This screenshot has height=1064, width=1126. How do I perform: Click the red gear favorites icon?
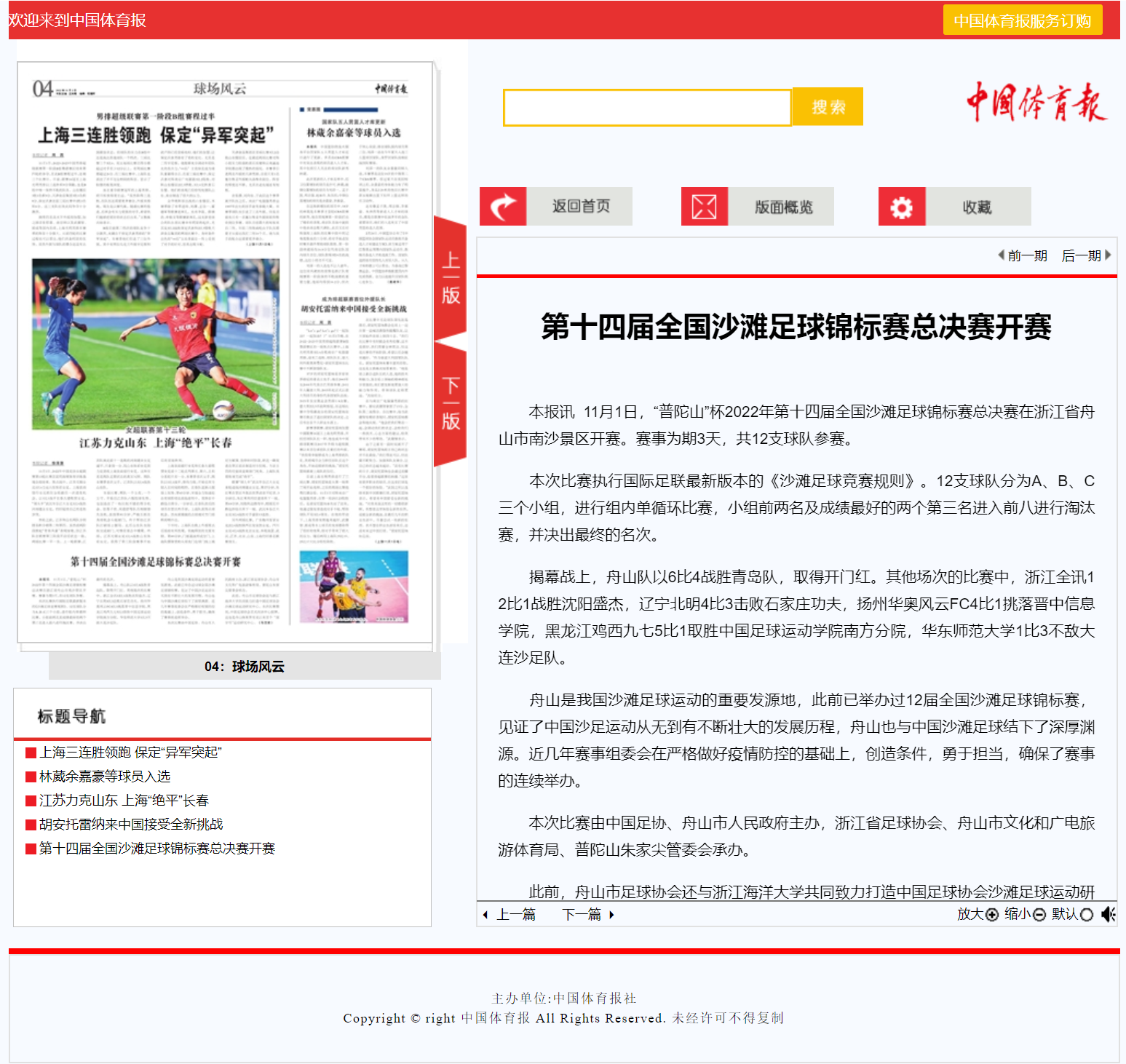point(901,207)
